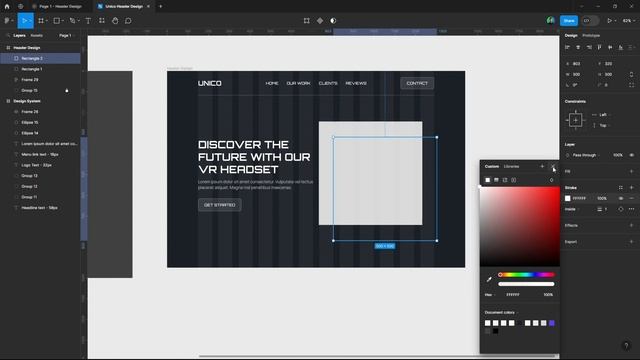Toggle layer visibility eye in Layer section

(x=631, y=155)
